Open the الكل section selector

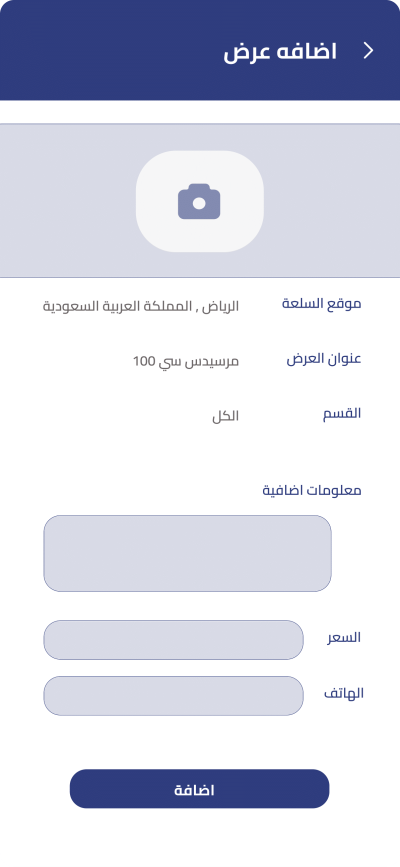tap(225, 416)
